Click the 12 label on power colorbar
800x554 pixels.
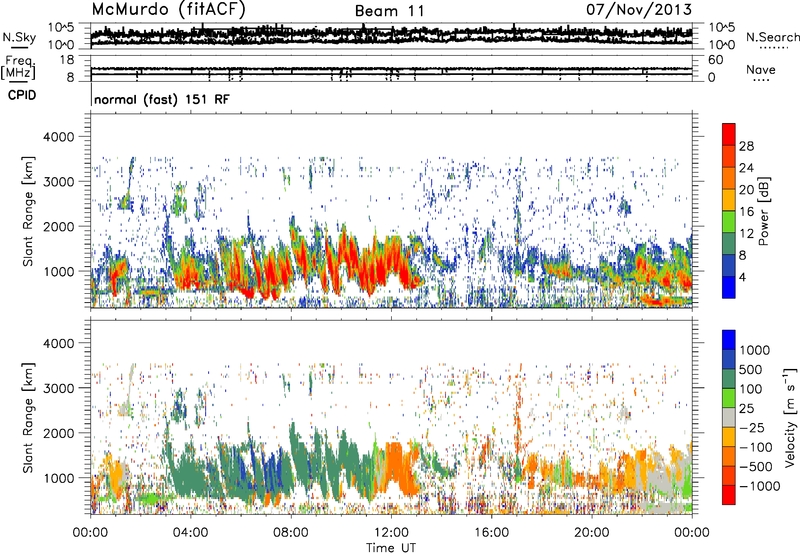point(746,234)
